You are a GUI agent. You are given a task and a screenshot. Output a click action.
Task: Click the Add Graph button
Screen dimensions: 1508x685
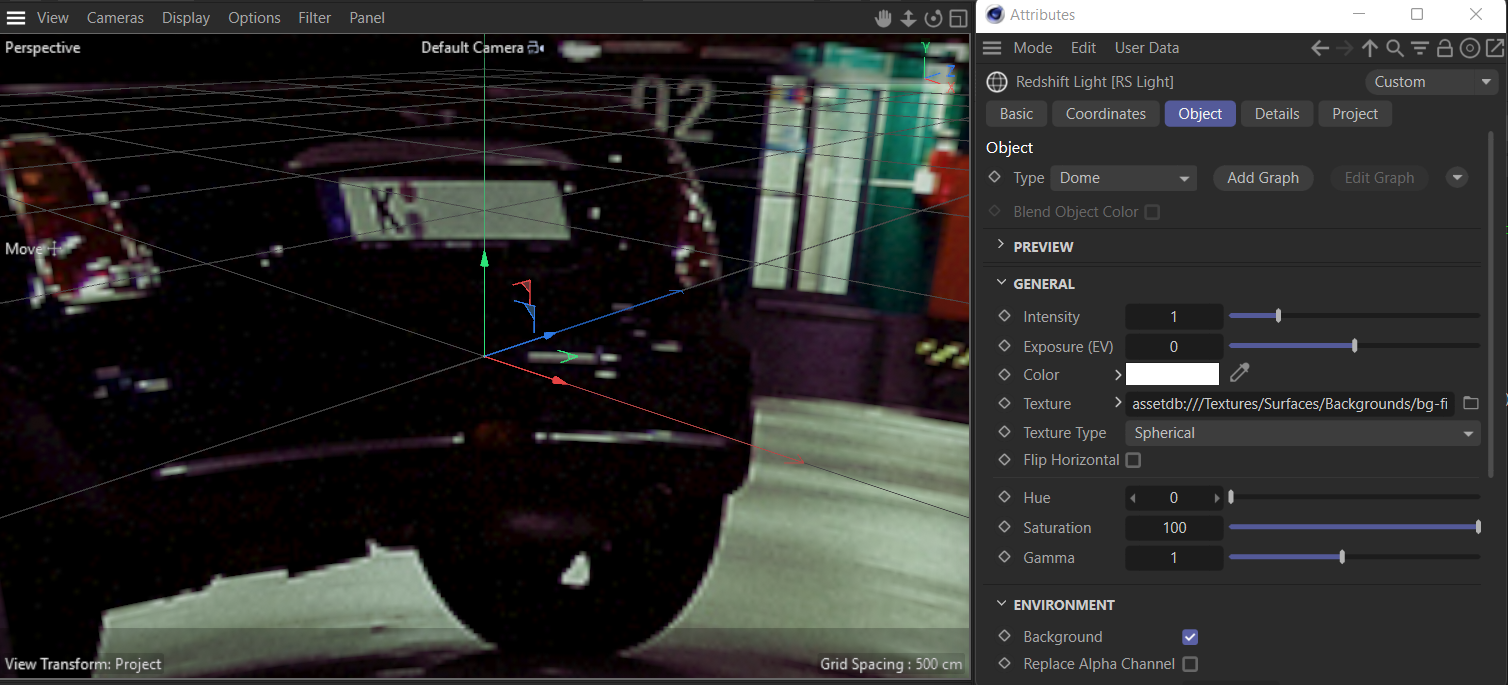[x=1263, y=178]
